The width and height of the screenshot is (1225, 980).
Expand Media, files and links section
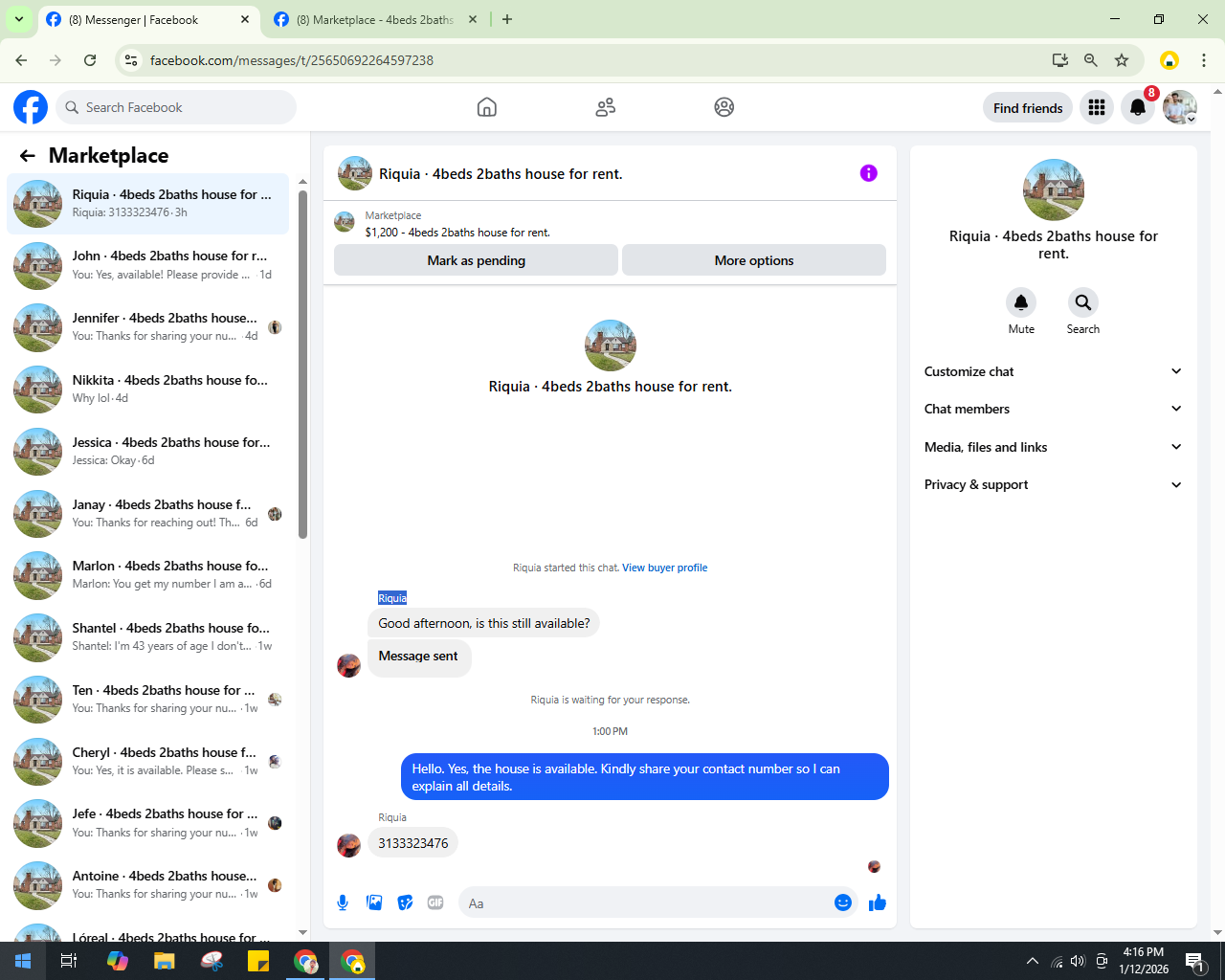[x=1053, y=447]
